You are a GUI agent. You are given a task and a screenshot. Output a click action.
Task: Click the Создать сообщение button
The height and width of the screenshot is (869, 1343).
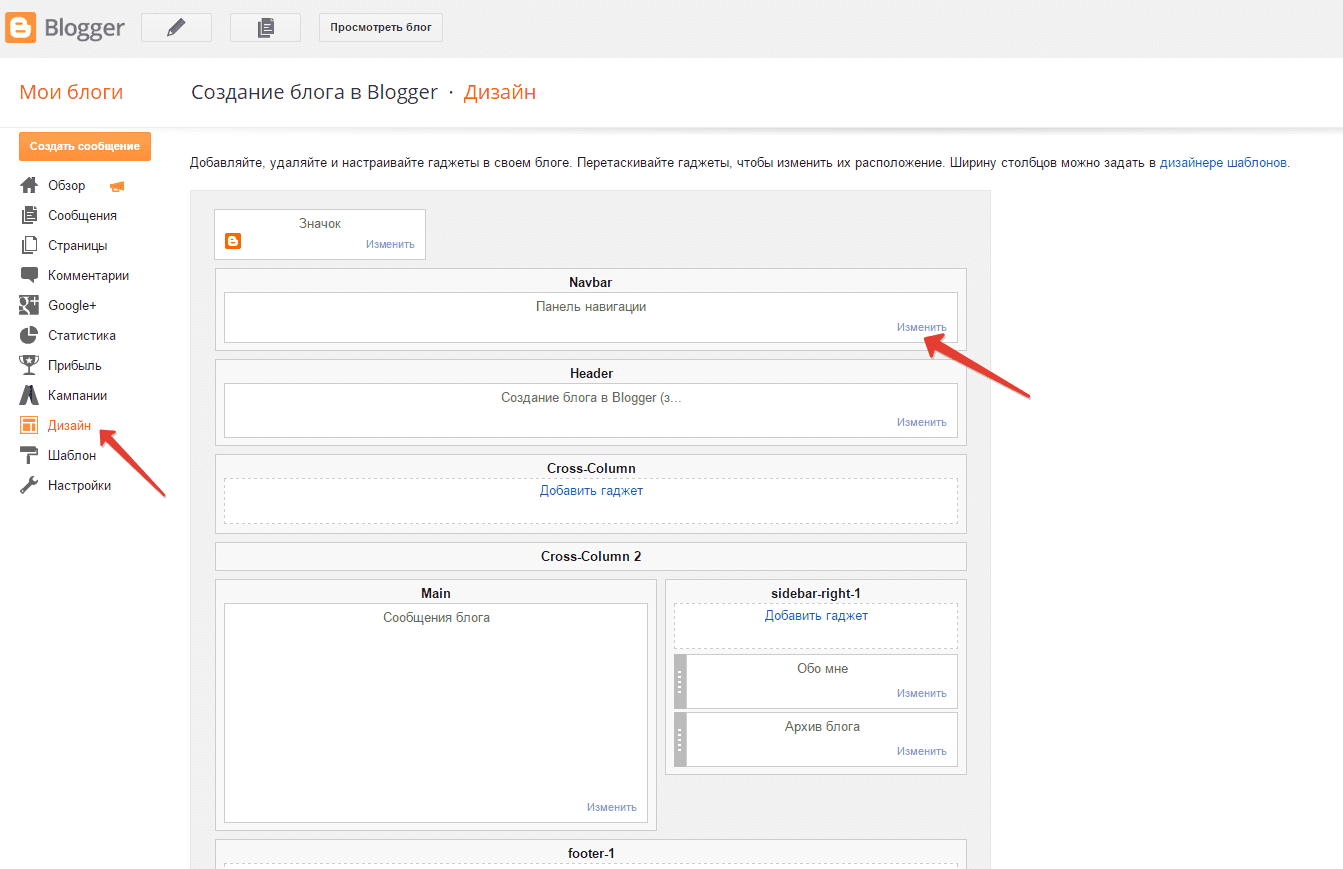[x=85, y=146]
